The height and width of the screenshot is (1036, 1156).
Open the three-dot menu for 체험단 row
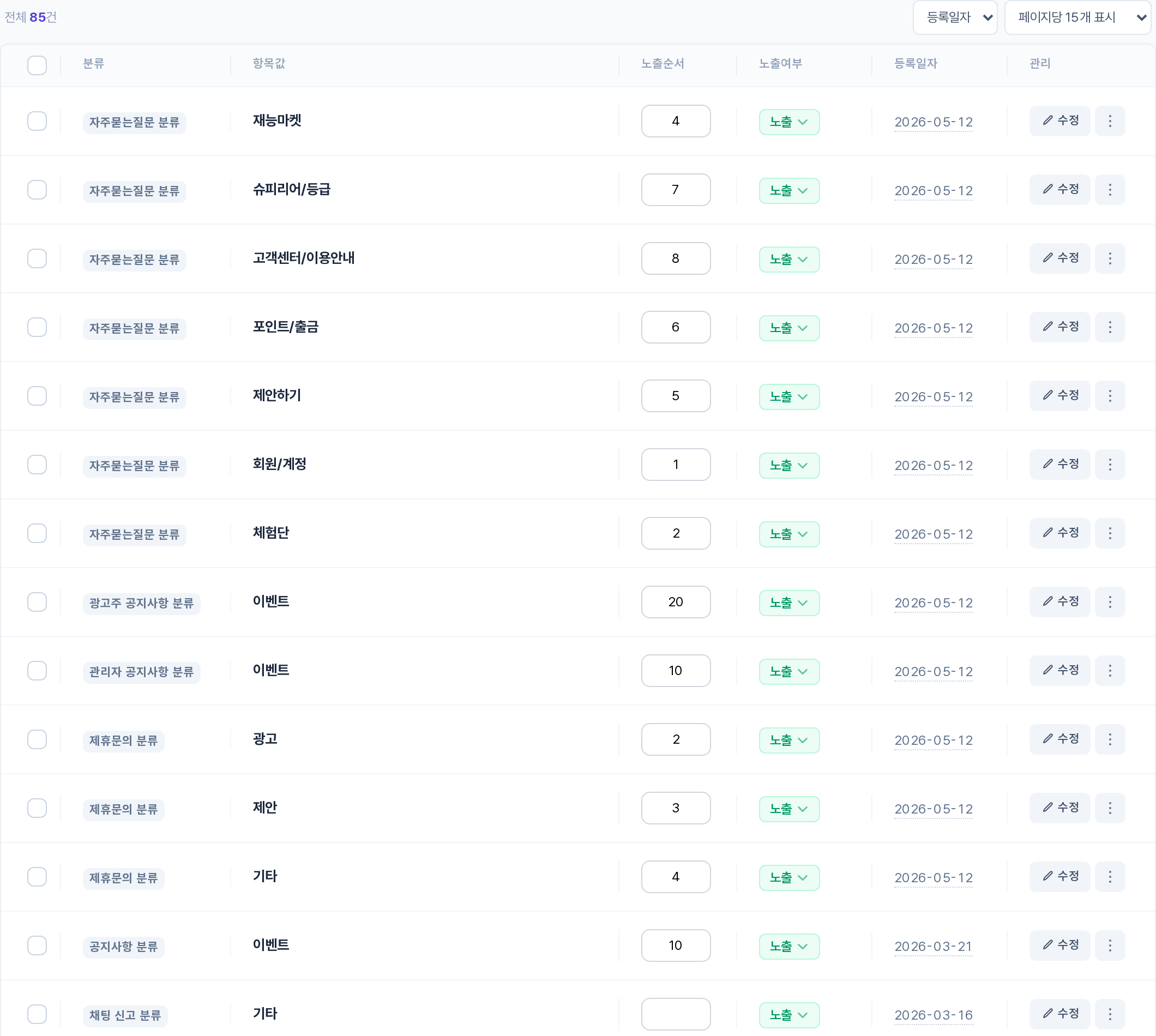coord(1109,533)
